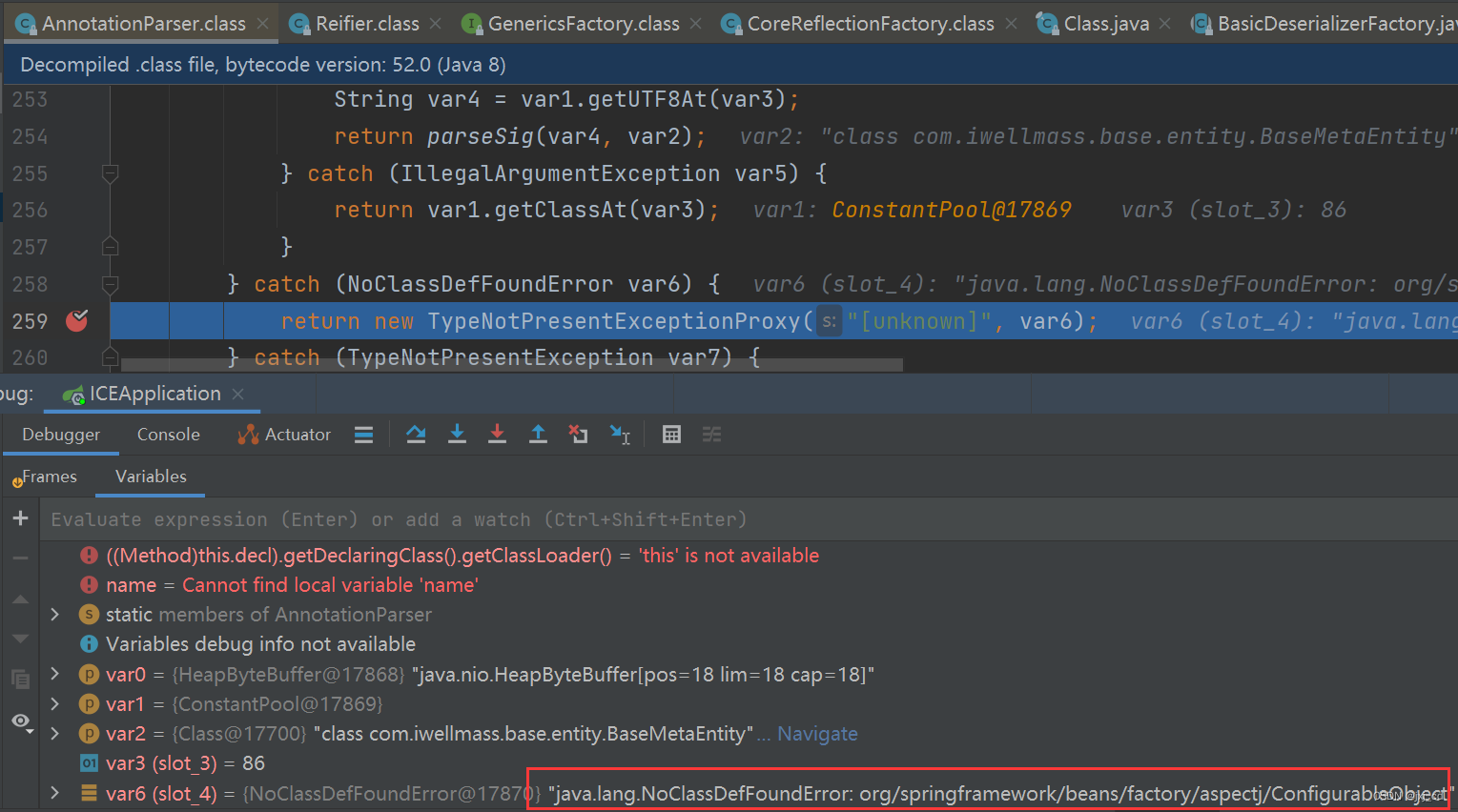Screen dimensions: 1458x812
Task: Click the Run to Cursor icon
Action: [x=620, y=434]
